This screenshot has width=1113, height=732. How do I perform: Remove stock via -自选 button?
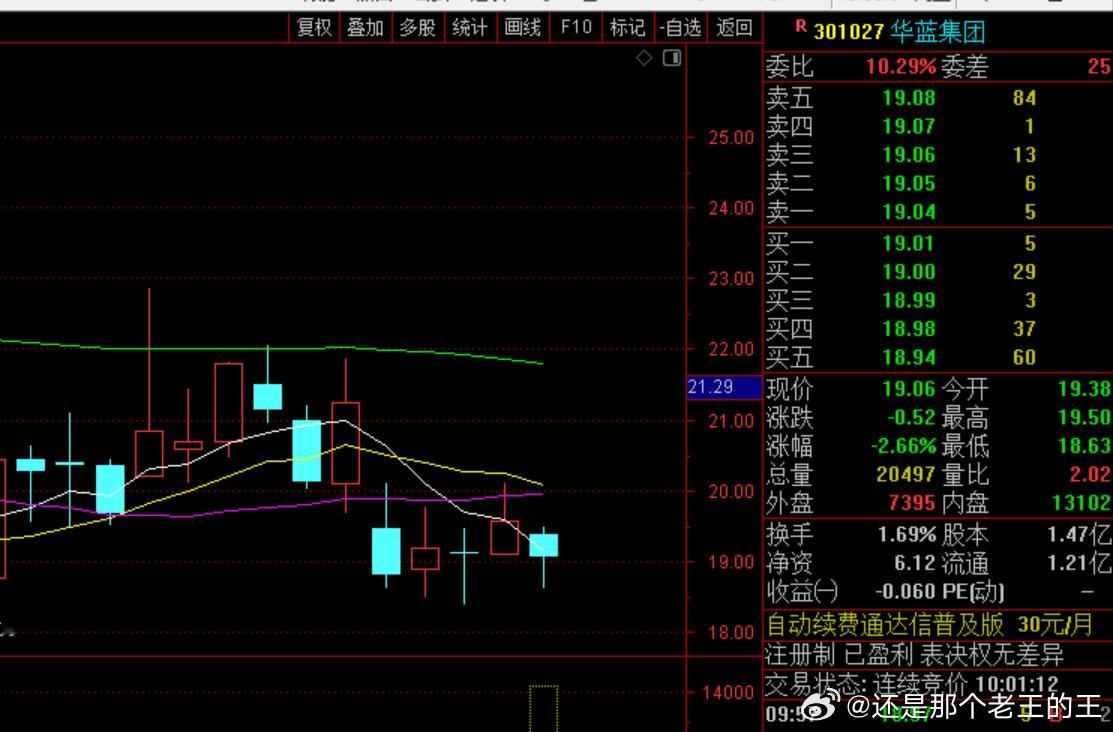[680, 28]
